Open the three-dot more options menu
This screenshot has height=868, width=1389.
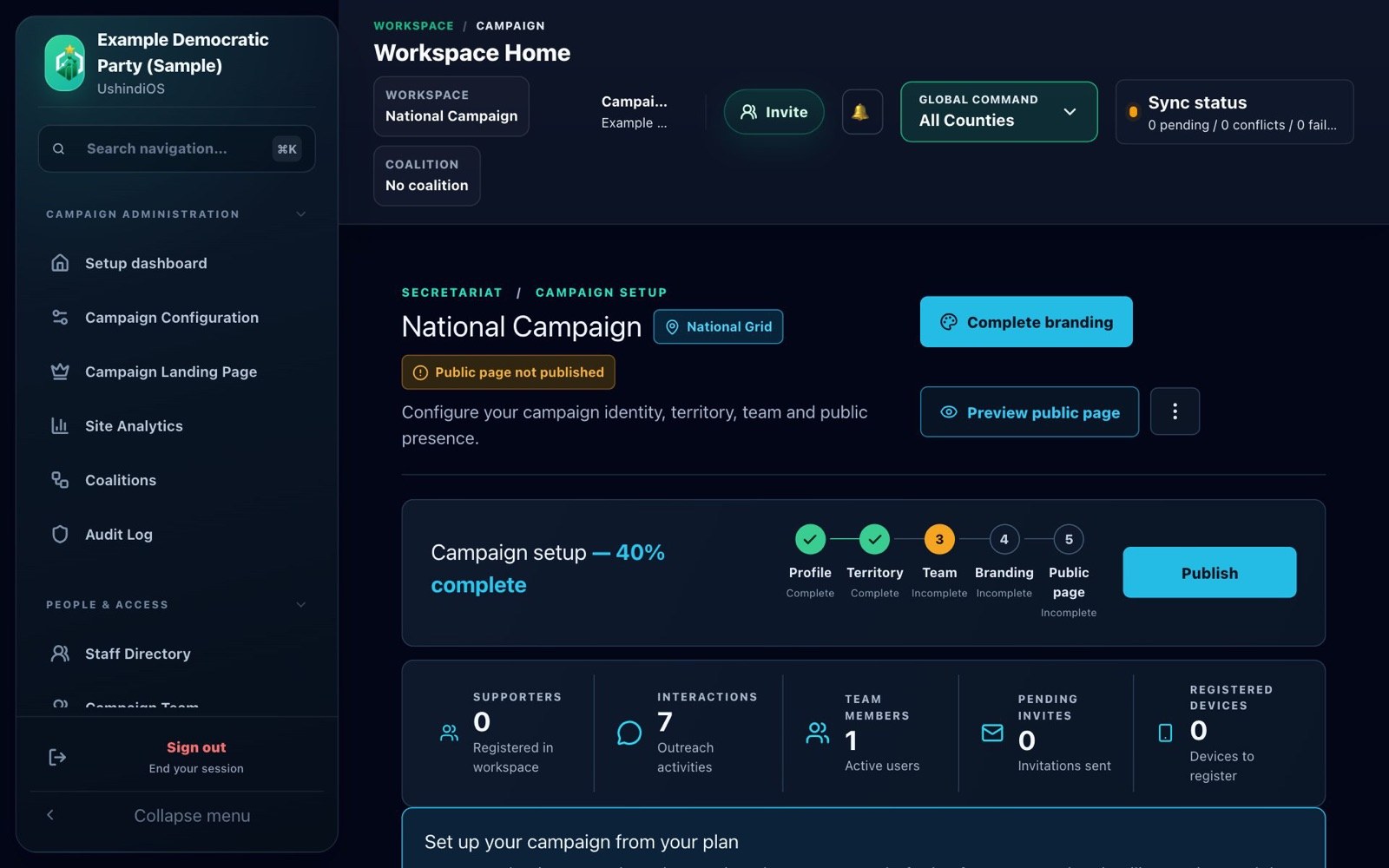pyautogui.click(x=1175, y=411)
